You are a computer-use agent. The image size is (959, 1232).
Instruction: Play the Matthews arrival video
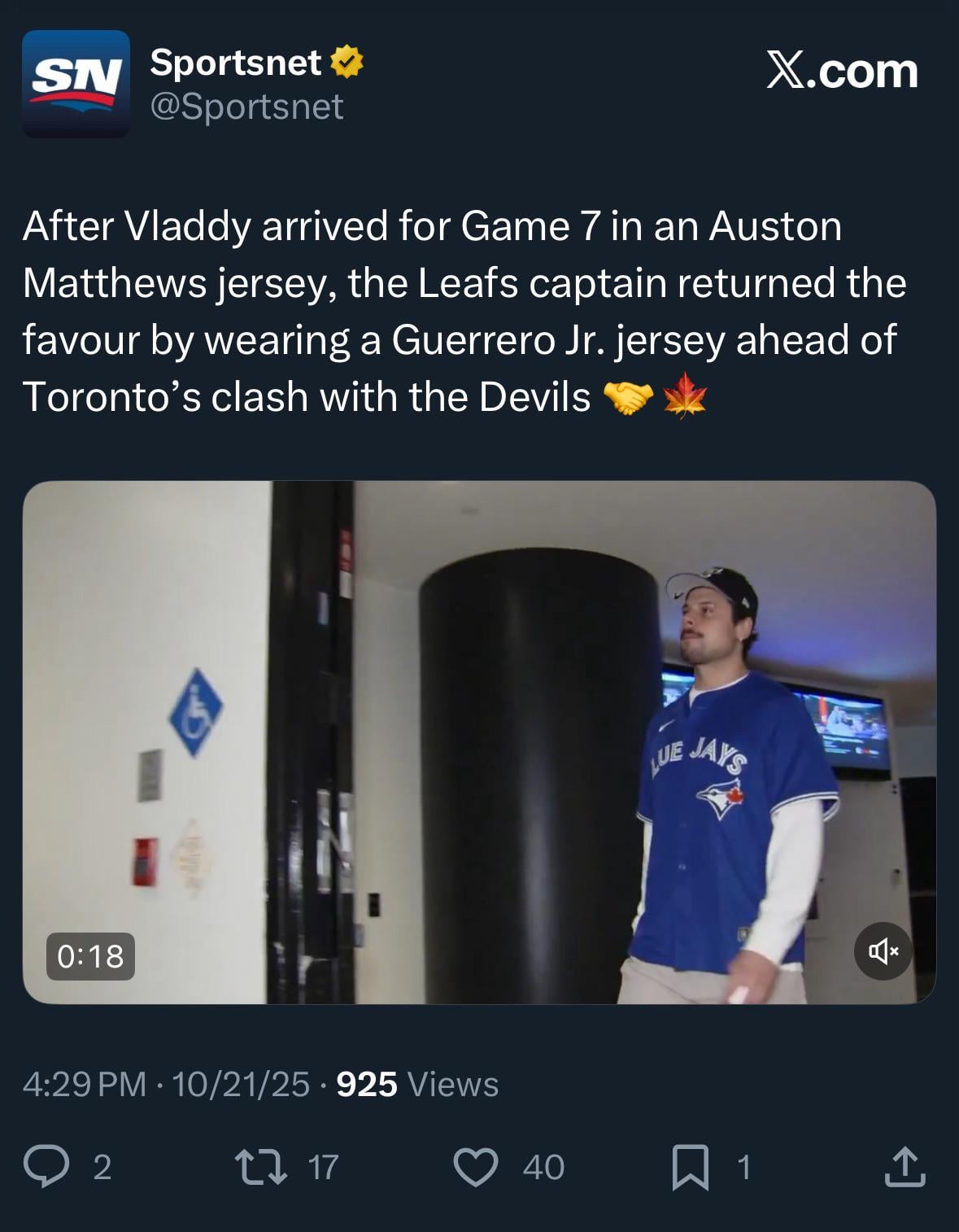point(479,742)
